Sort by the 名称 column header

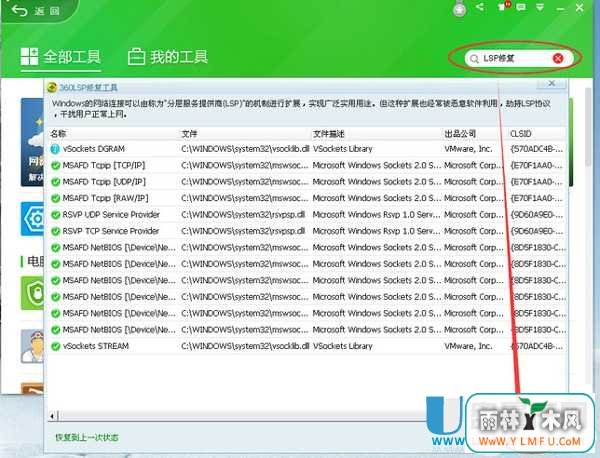58,134
